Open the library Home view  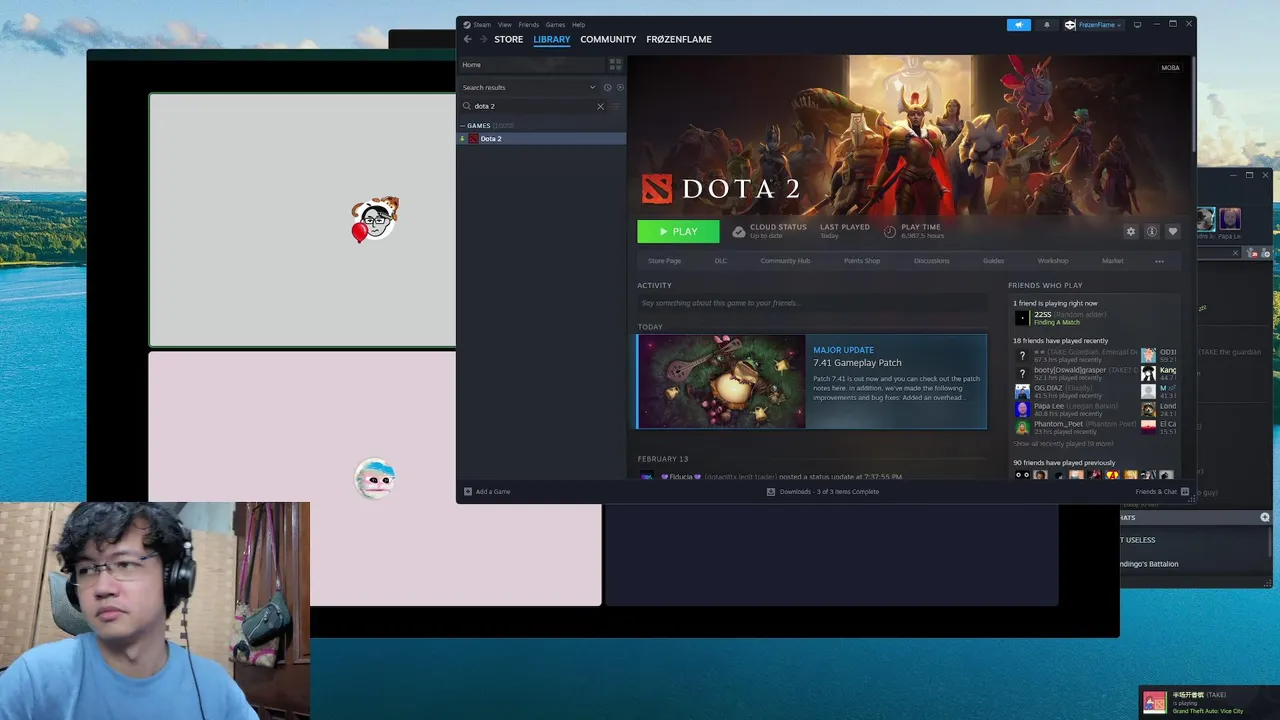pyautogui.click(x=530, y=64)
